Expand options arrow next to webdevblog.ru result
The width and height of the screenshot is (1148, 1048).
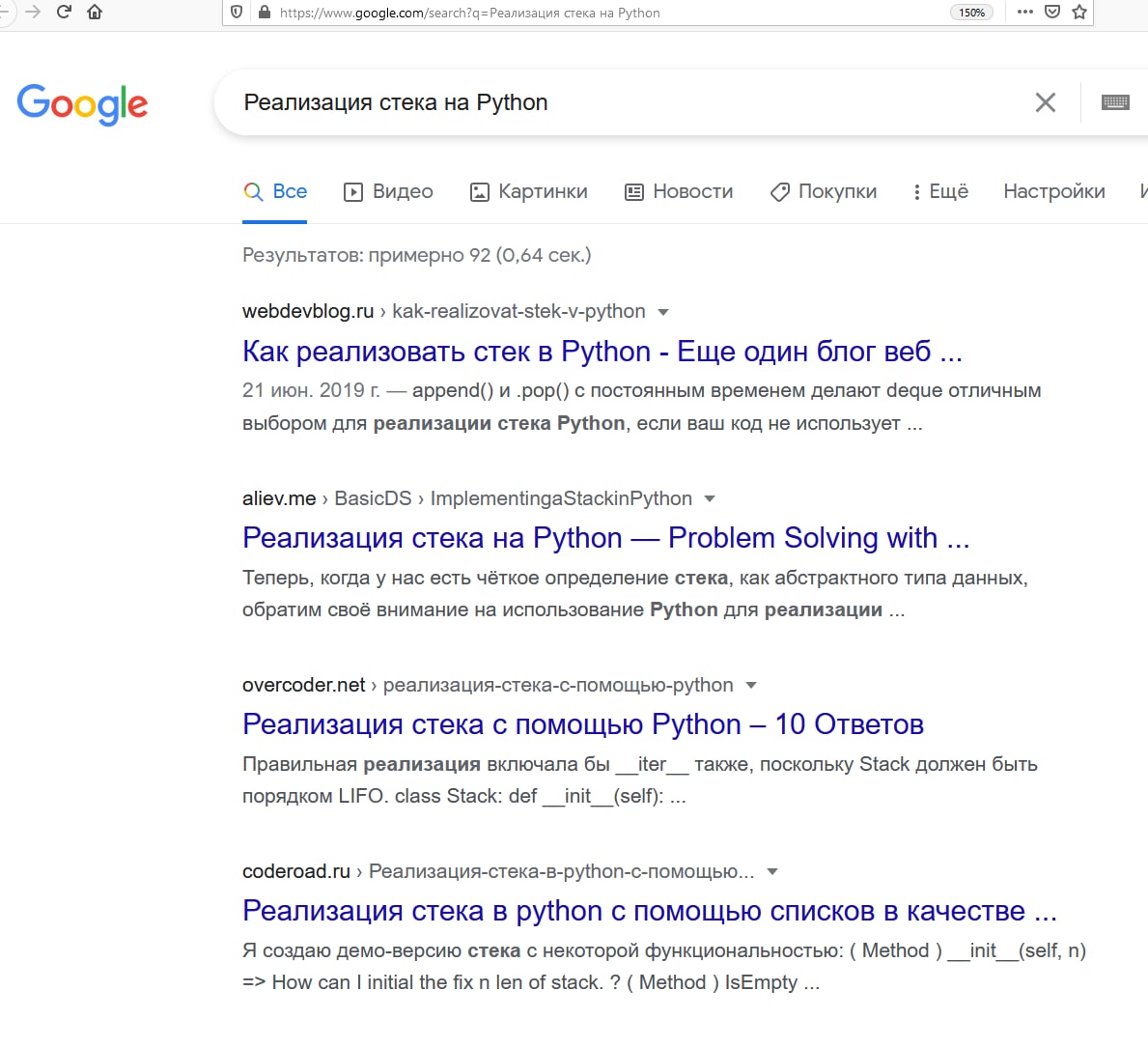663,312
